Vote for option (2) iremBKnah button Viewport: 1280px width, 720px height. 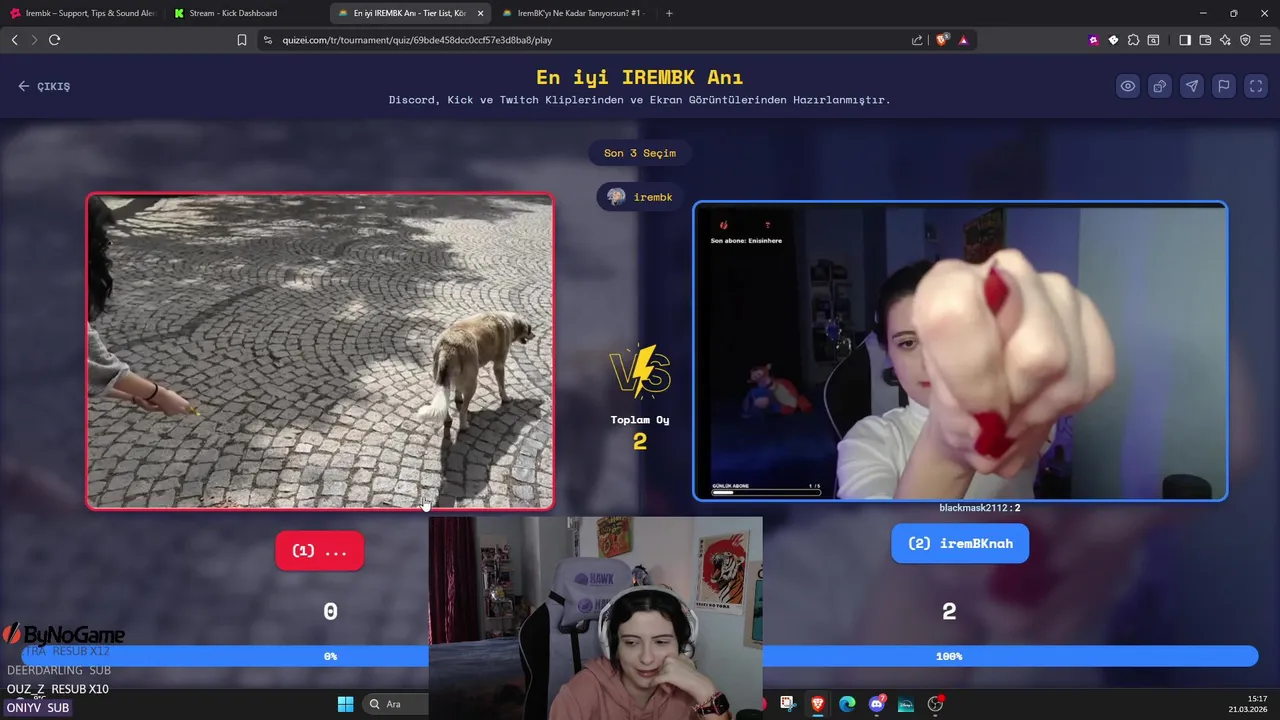960,543
